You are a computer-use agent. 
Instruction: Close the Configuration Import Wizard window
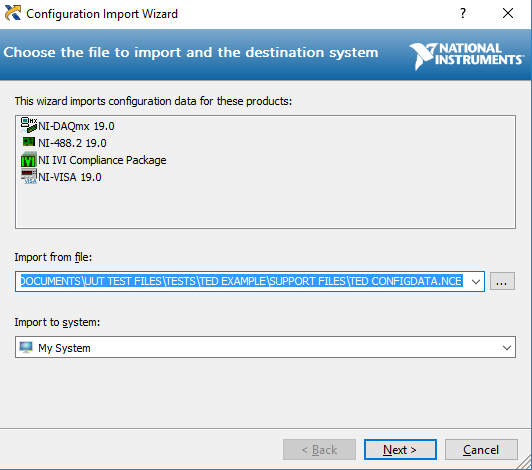point(508,13)
